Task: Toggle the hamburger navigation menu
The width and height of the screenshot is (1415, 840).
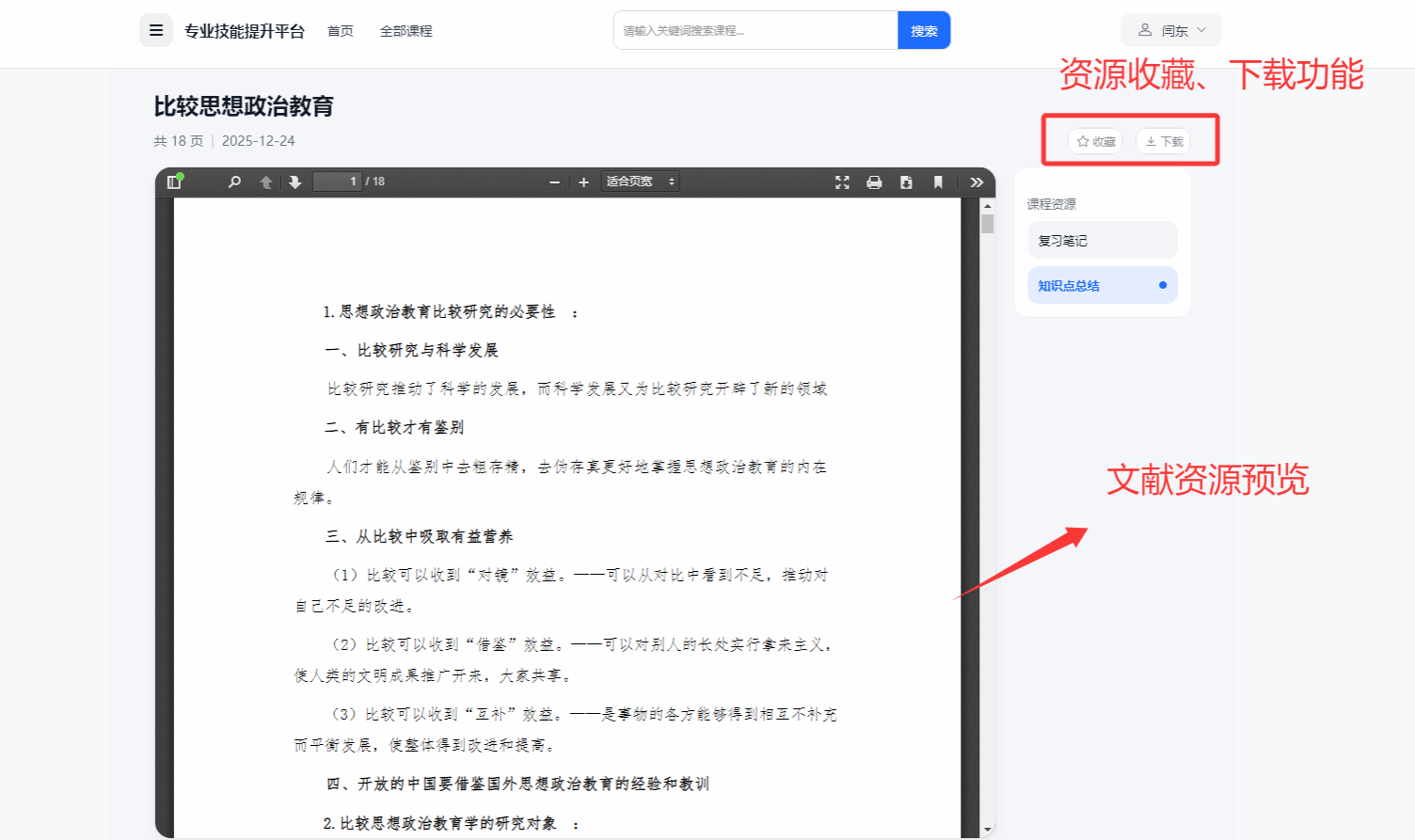Action: tap(156, 30)
